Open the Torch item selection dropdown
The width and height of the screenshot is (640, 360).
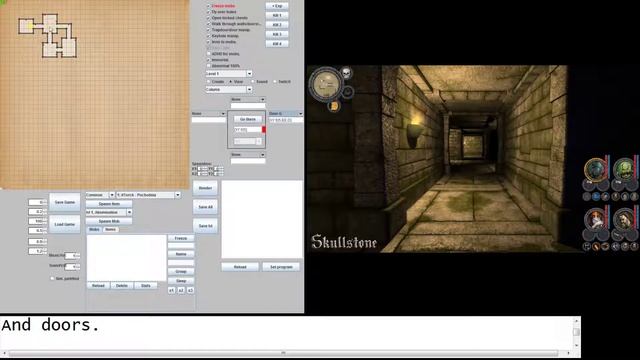[x=149, y=195]
